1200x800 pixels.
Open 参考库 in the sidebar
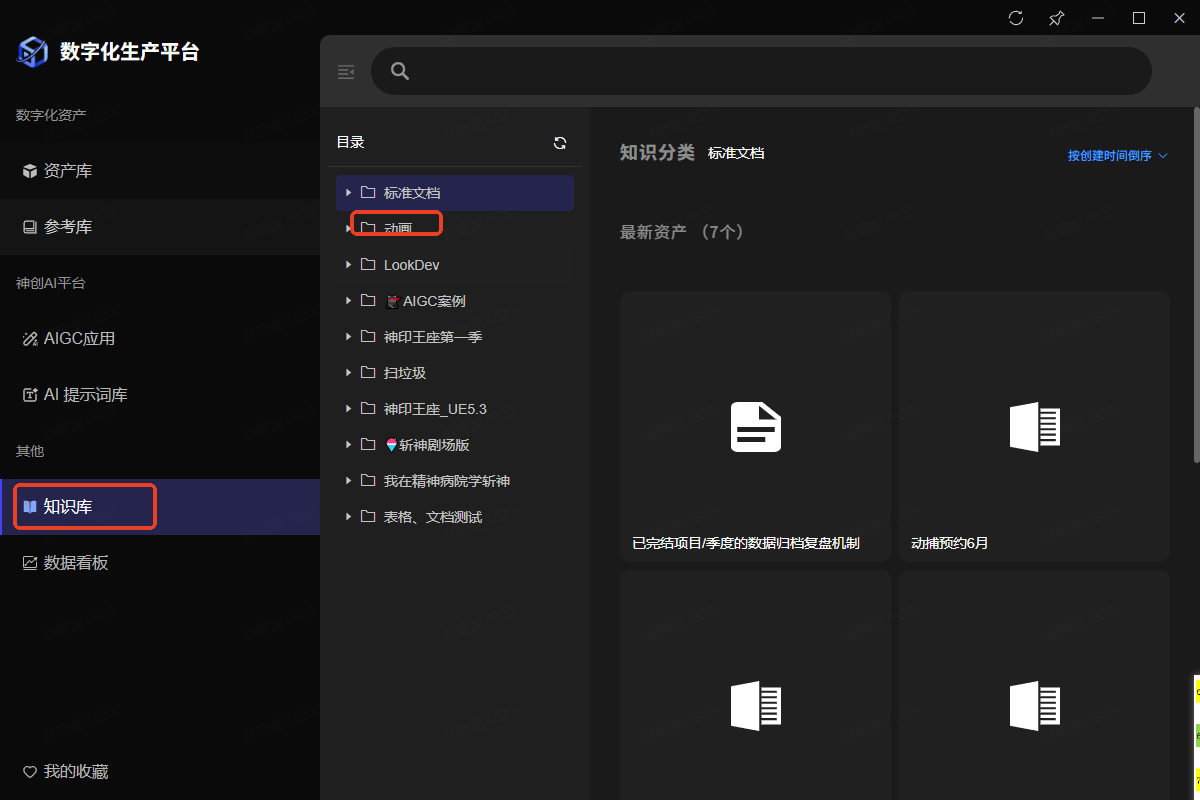[x=160, y=227]
